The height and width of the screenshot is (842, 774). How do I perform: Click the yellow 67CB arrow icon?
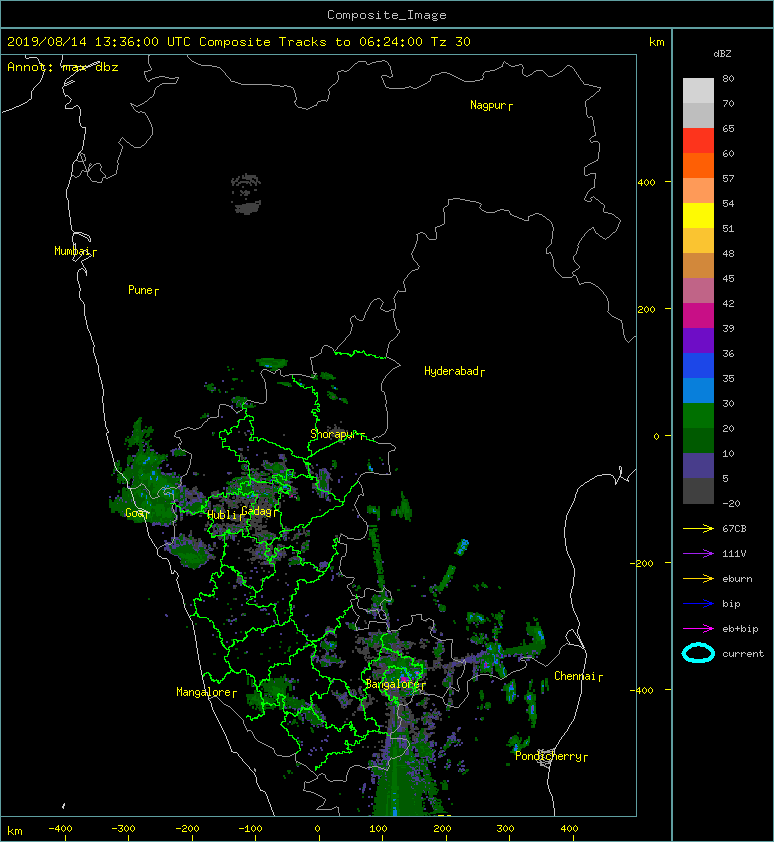tap(698, 528)
